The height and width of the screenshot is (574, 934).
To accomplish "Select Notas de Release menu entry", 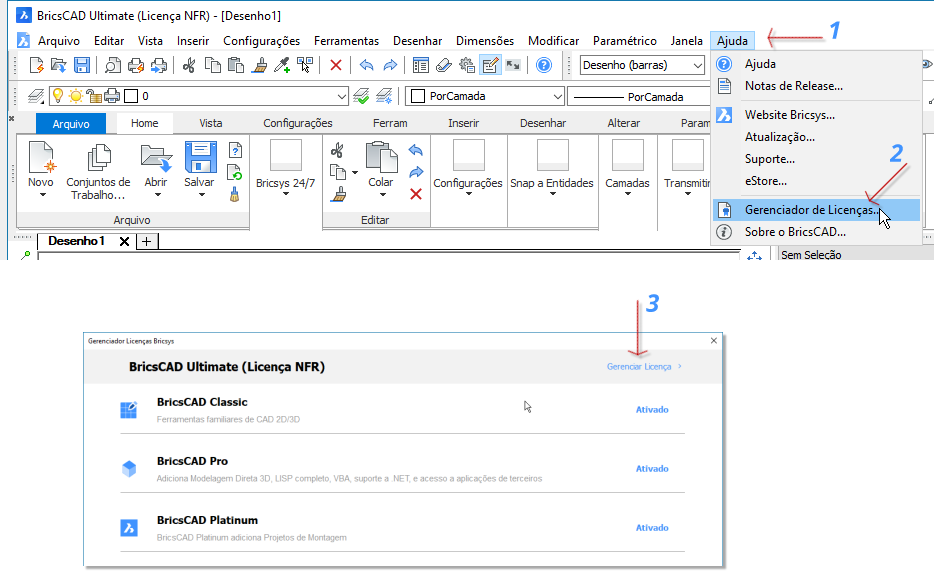I will point(817,86).
